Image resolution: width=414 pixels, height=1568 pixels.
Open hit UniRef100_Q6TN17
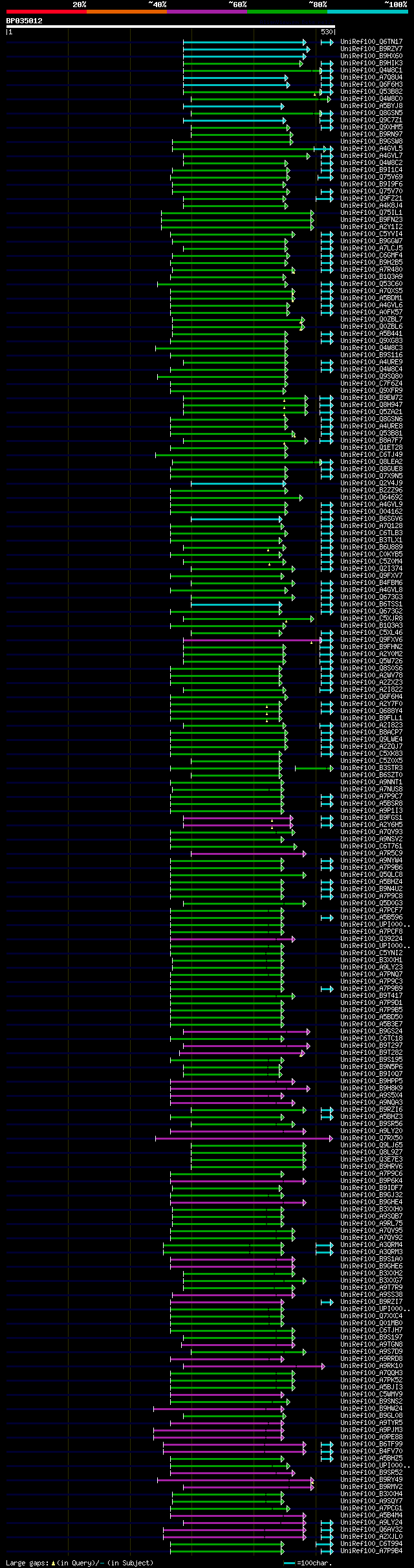(x=371, y=42)
